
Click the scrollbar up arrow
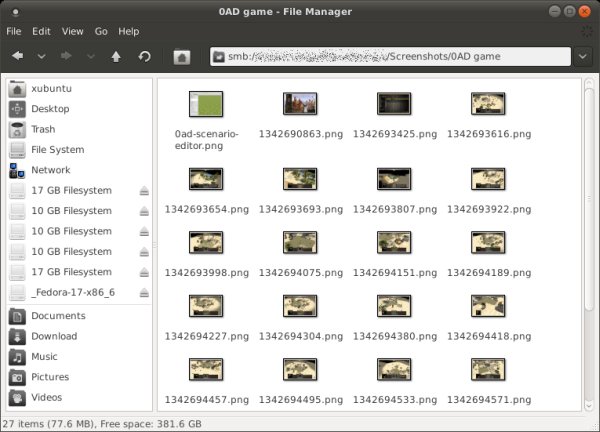point(589,83)
